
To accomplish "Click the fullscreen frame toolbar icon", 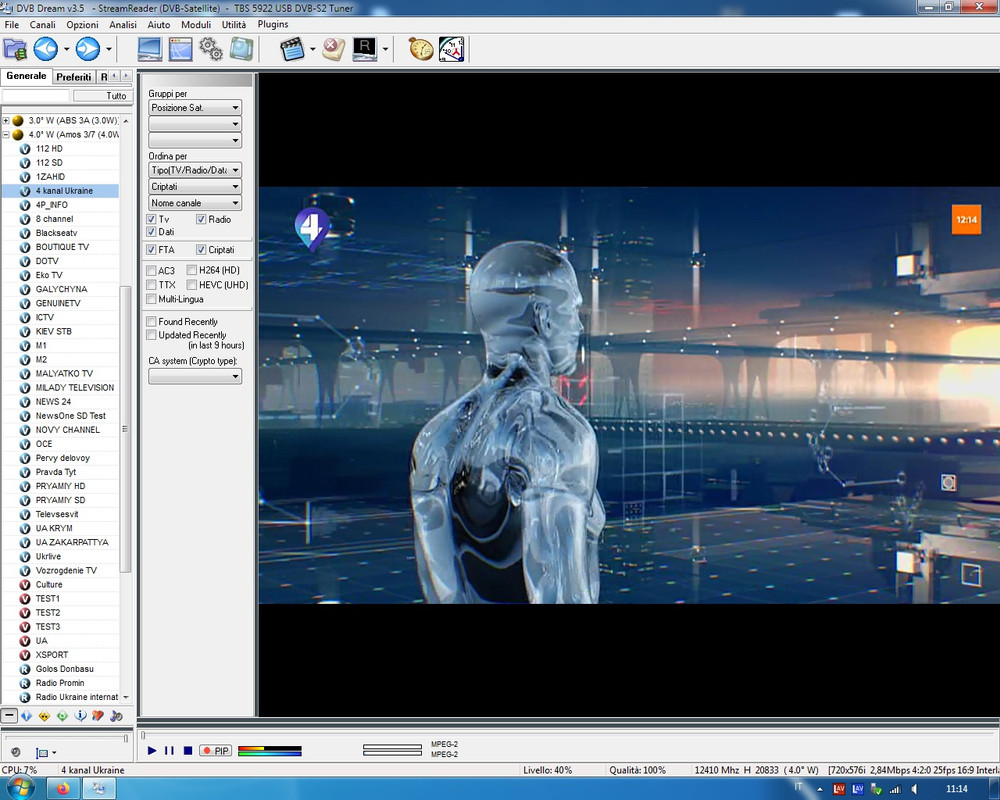I will pos(242,49).
